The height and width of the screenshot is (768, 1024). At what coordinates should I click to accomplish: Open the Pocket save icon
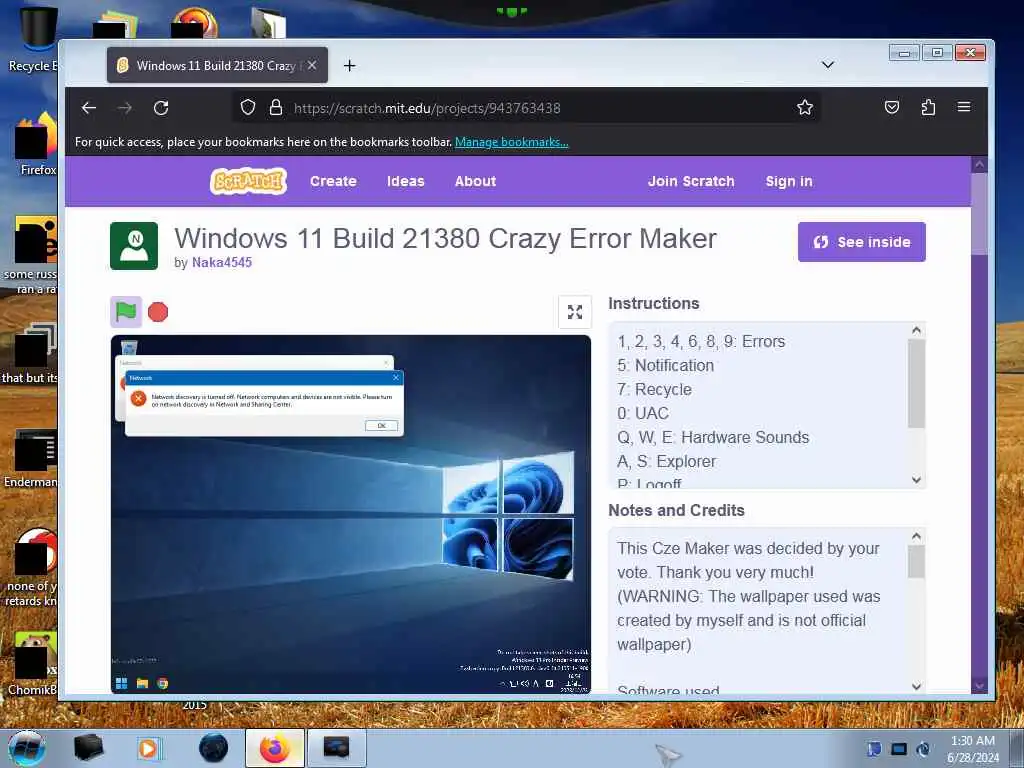891,108
